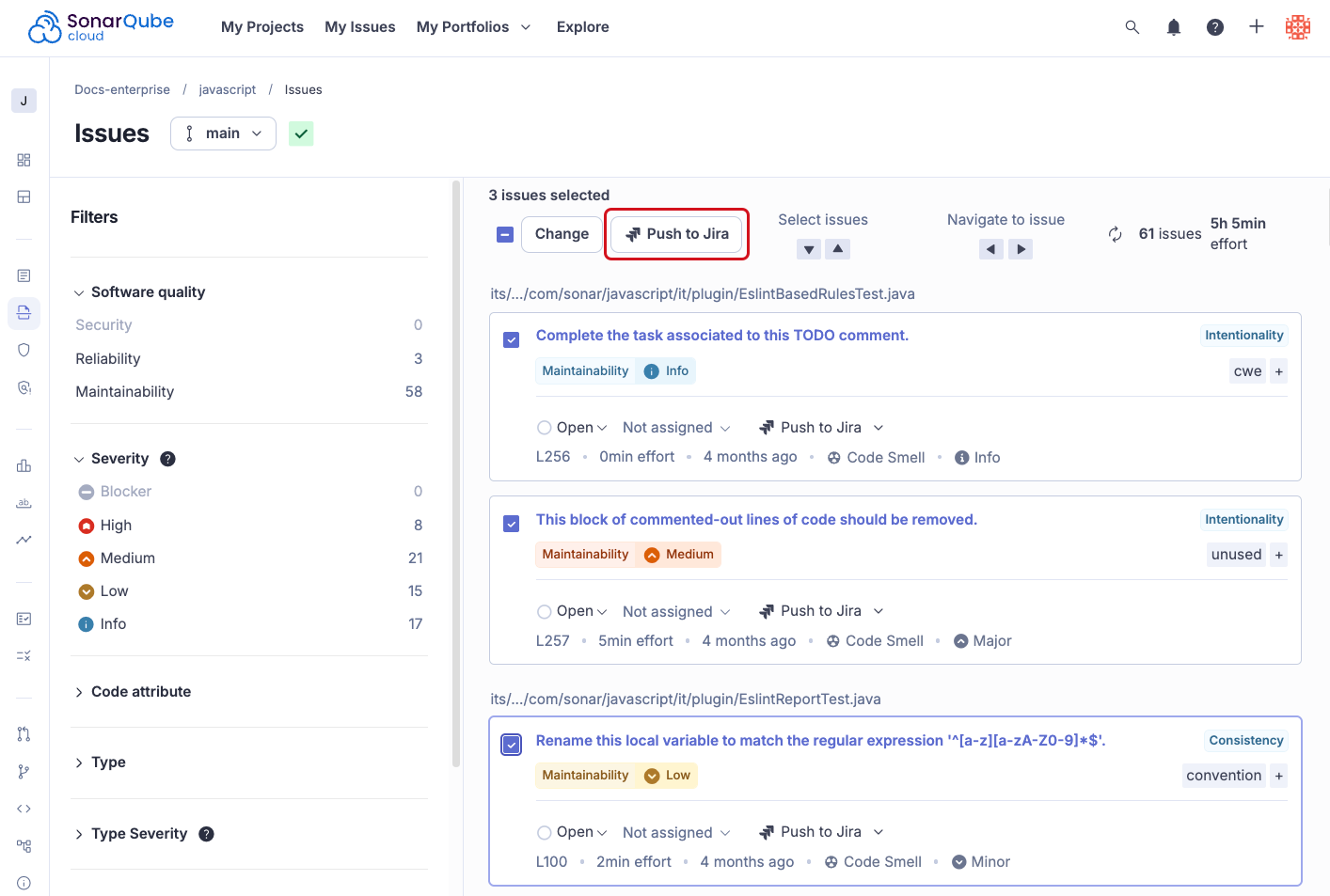Go to My Projects
The width and height of the screenshot is (1330, 896).
click(x=261, y=26)
